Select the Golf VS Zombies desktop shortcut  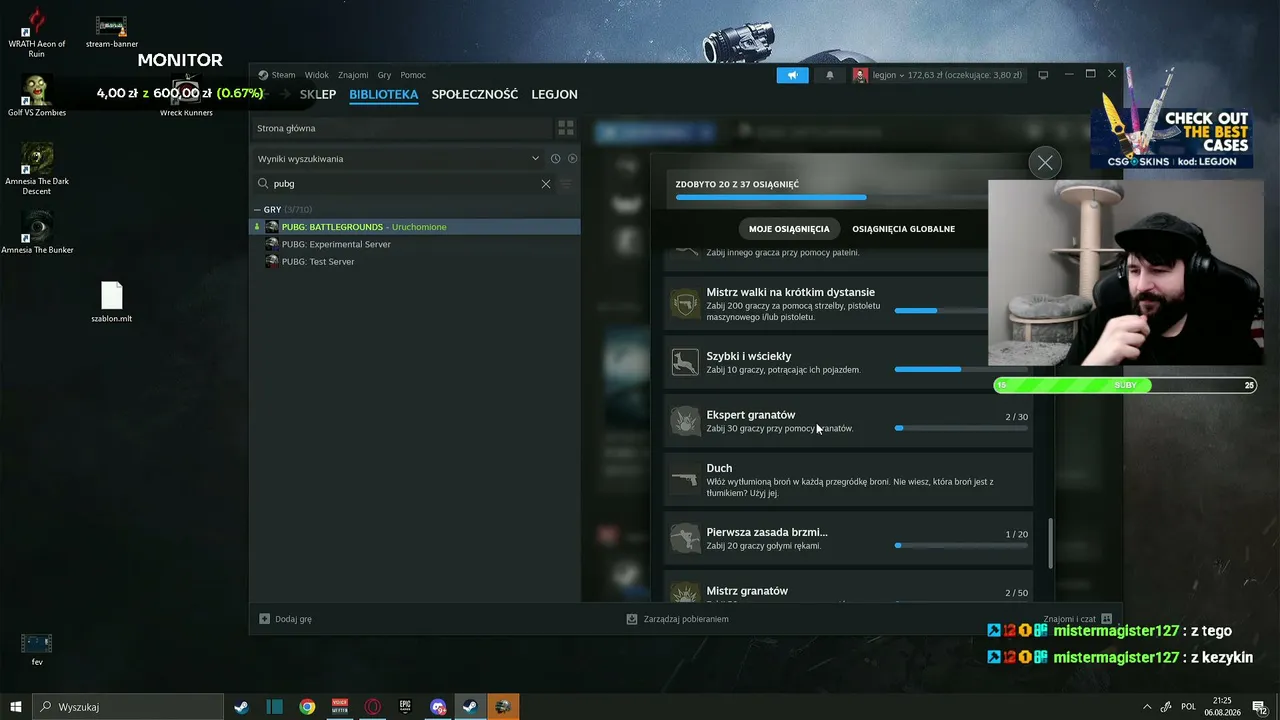point(37,95)
